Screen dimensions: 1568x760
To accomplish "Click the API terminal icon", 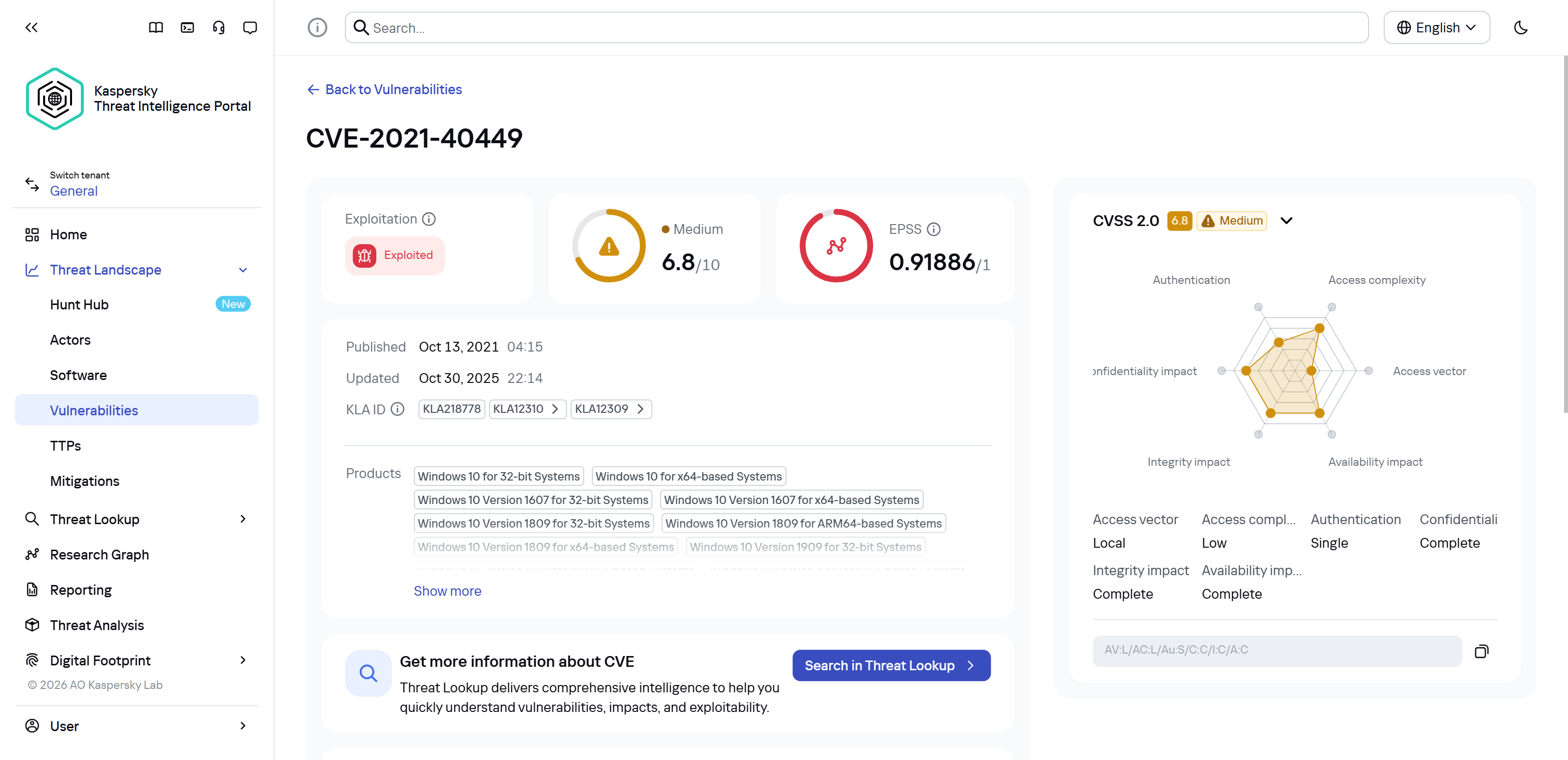I will tap(188, 27).
